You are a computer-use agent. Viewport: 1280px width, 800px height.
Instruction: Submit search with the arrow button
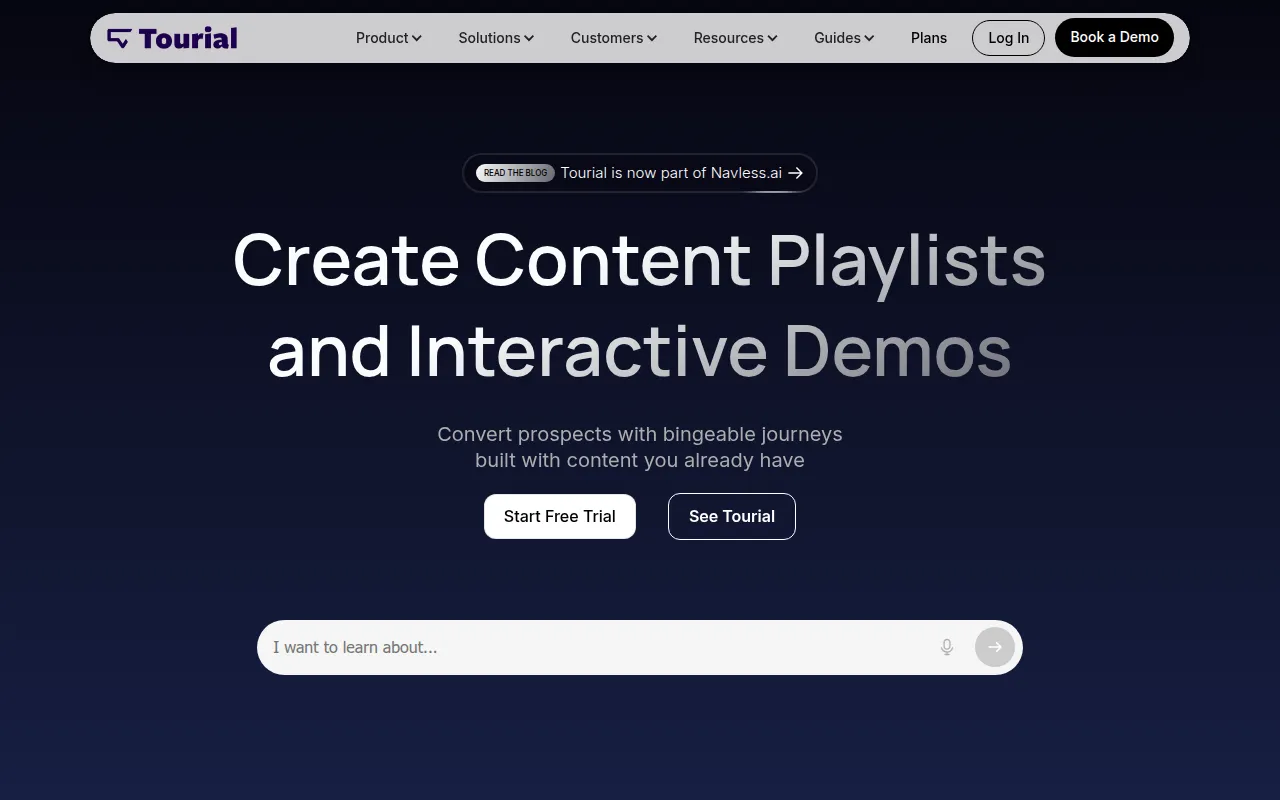click(x=995, y=647)
